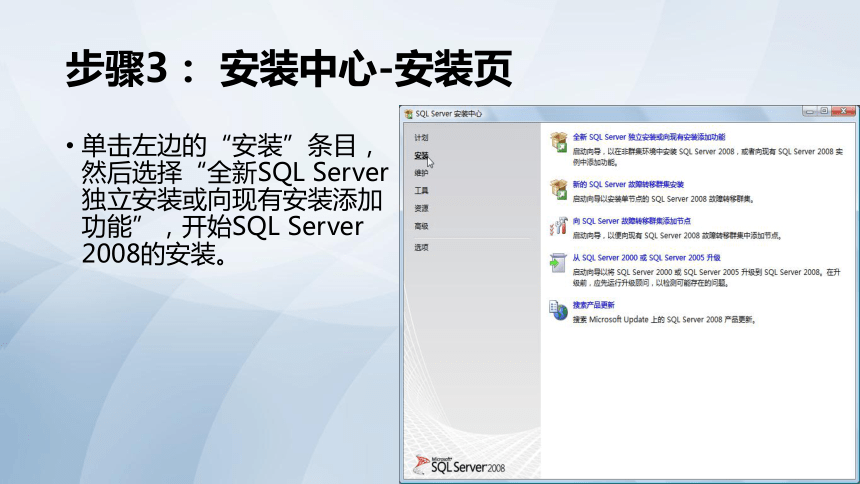Minimize the SQL Server 安装中心 window
860x484 pixels.
(x=810, y=111)
